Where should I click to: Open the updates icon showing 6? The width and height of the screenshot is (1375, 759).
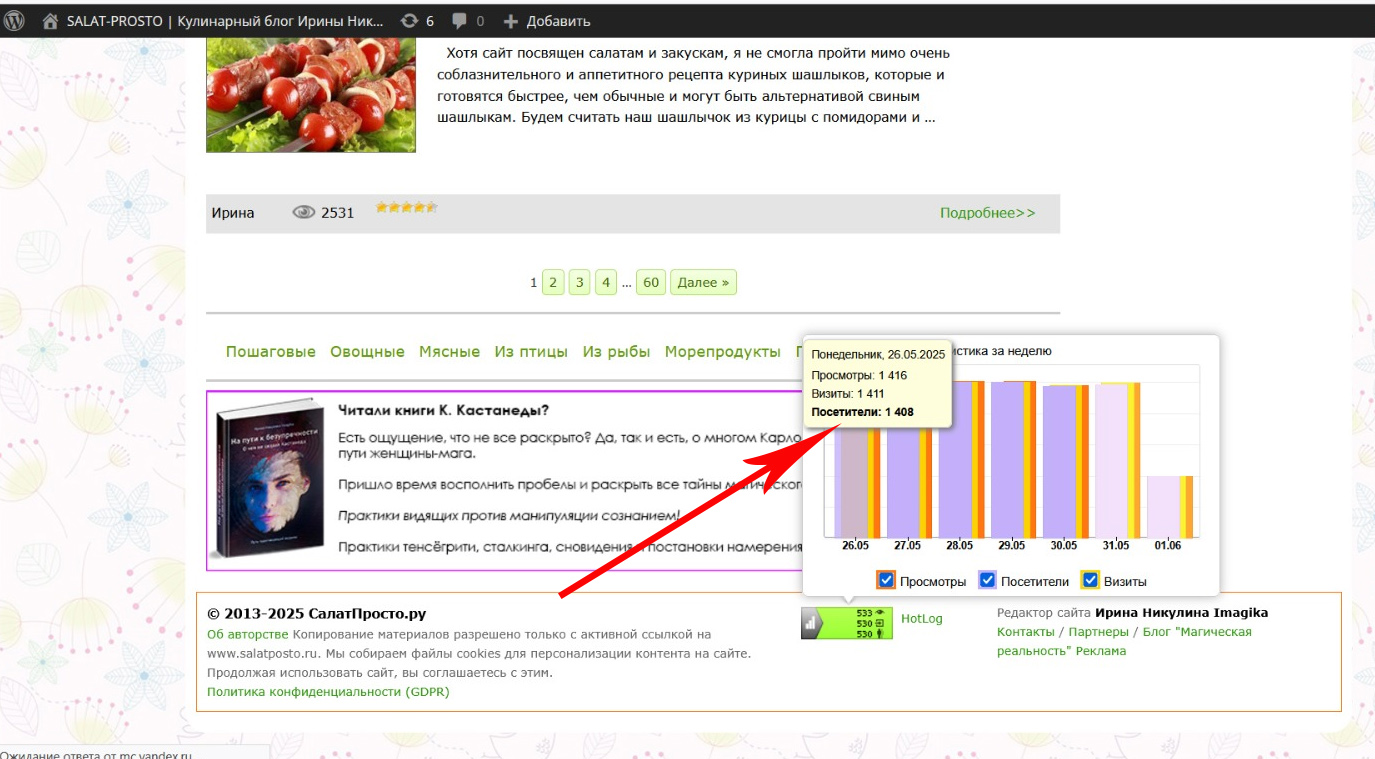[x=409, y=20]
